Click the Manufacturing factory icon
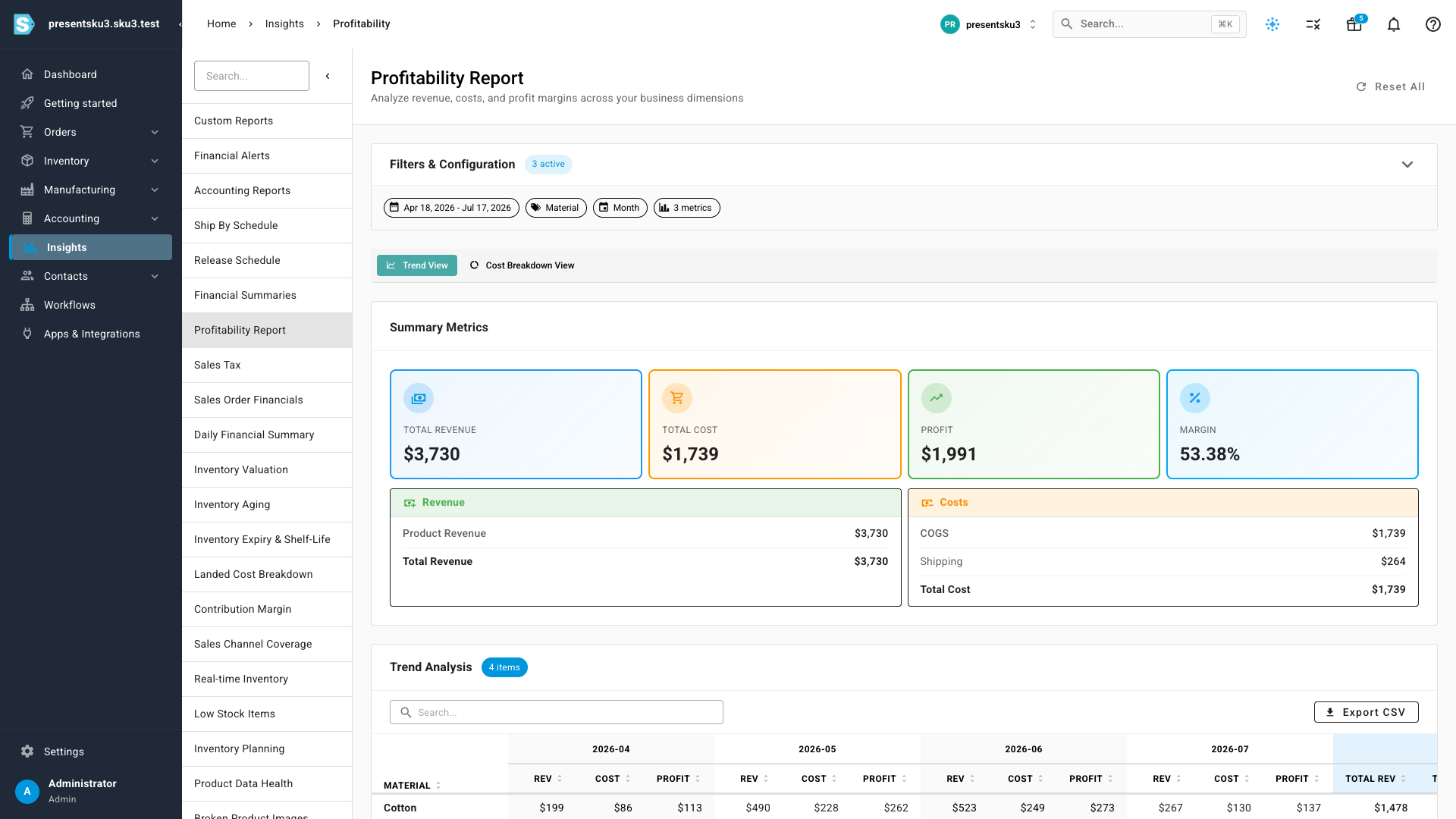Image resolution: width=1456 pixels, height=819 pixels. point(27,190)
